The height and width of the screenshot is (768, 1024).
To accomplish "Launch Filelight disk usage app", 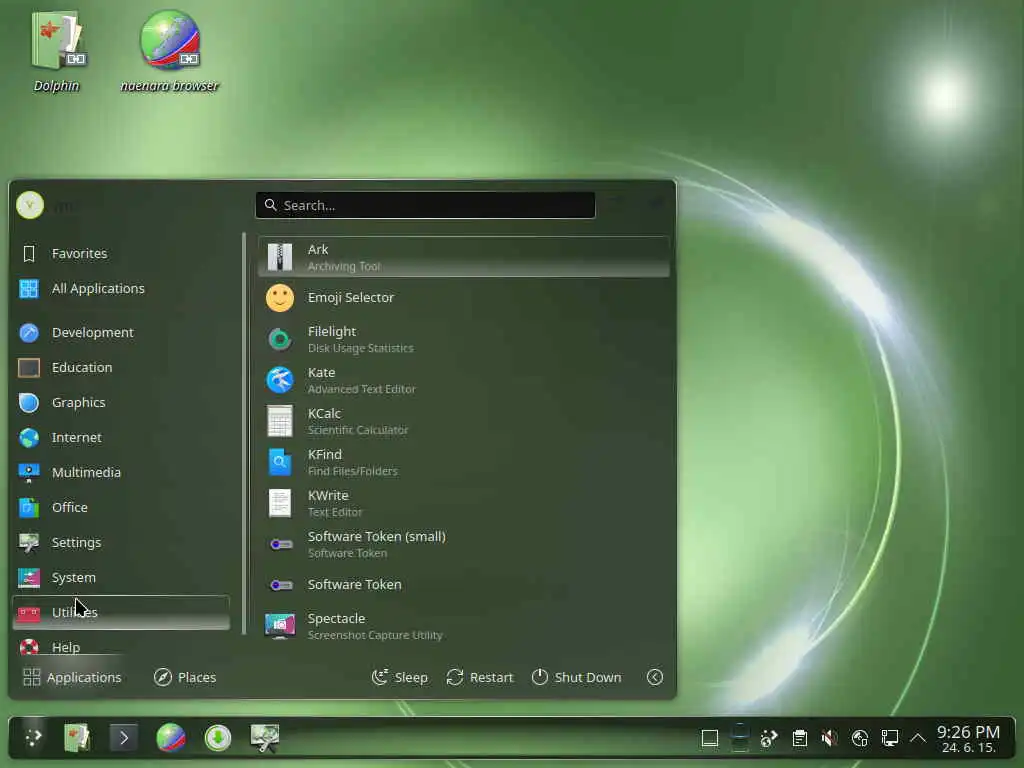I will (464, 339).
